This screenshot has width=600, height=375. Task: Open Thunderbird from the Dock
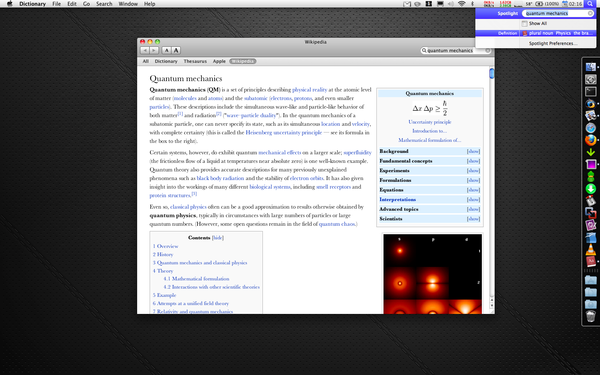point(590,103)
